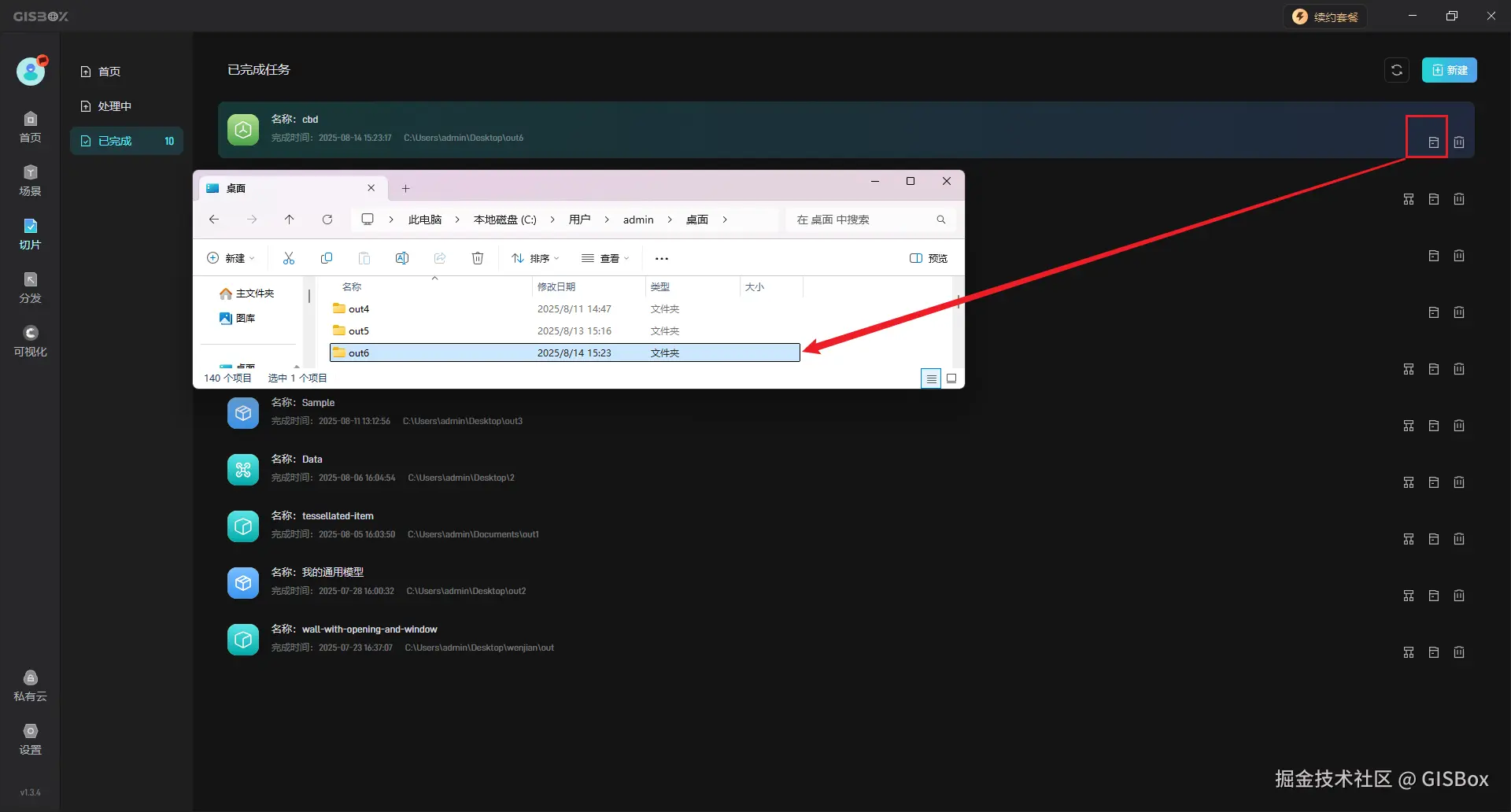Open 私有云 in the sidebar
1511x812 pixels.
[x=30, y=685]
